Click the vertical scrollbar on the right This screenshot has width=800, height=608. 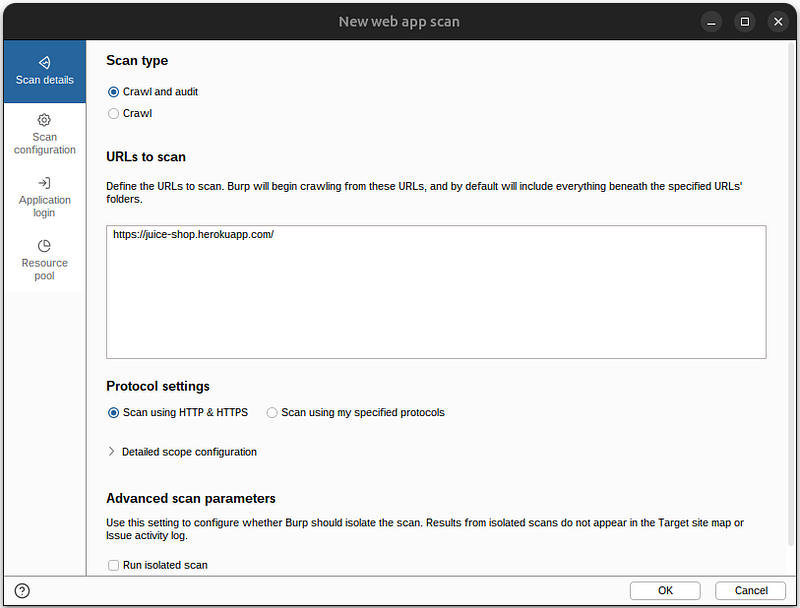click(x=792, y=296)
